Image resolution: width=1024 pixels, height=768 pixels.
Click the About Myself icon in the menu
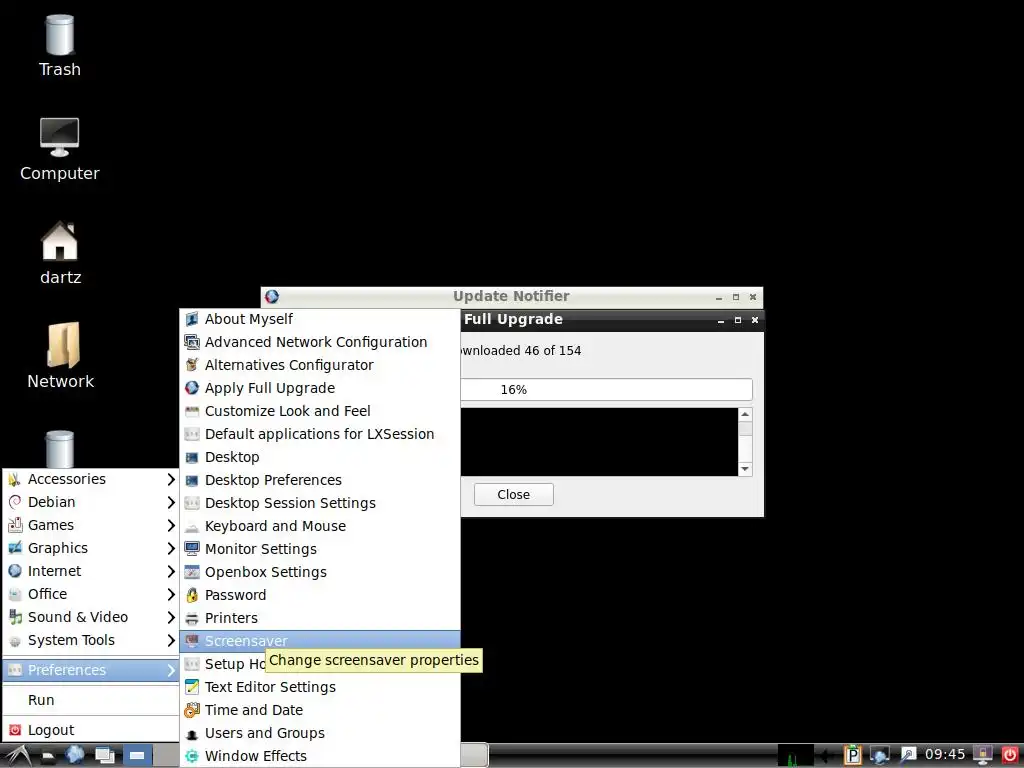pyautogui.click(x=191, y=319)
